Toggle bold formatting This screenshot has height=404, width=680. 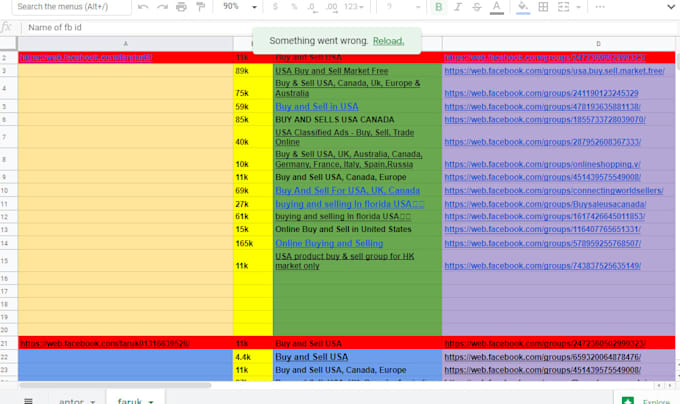tap(438, 7)
